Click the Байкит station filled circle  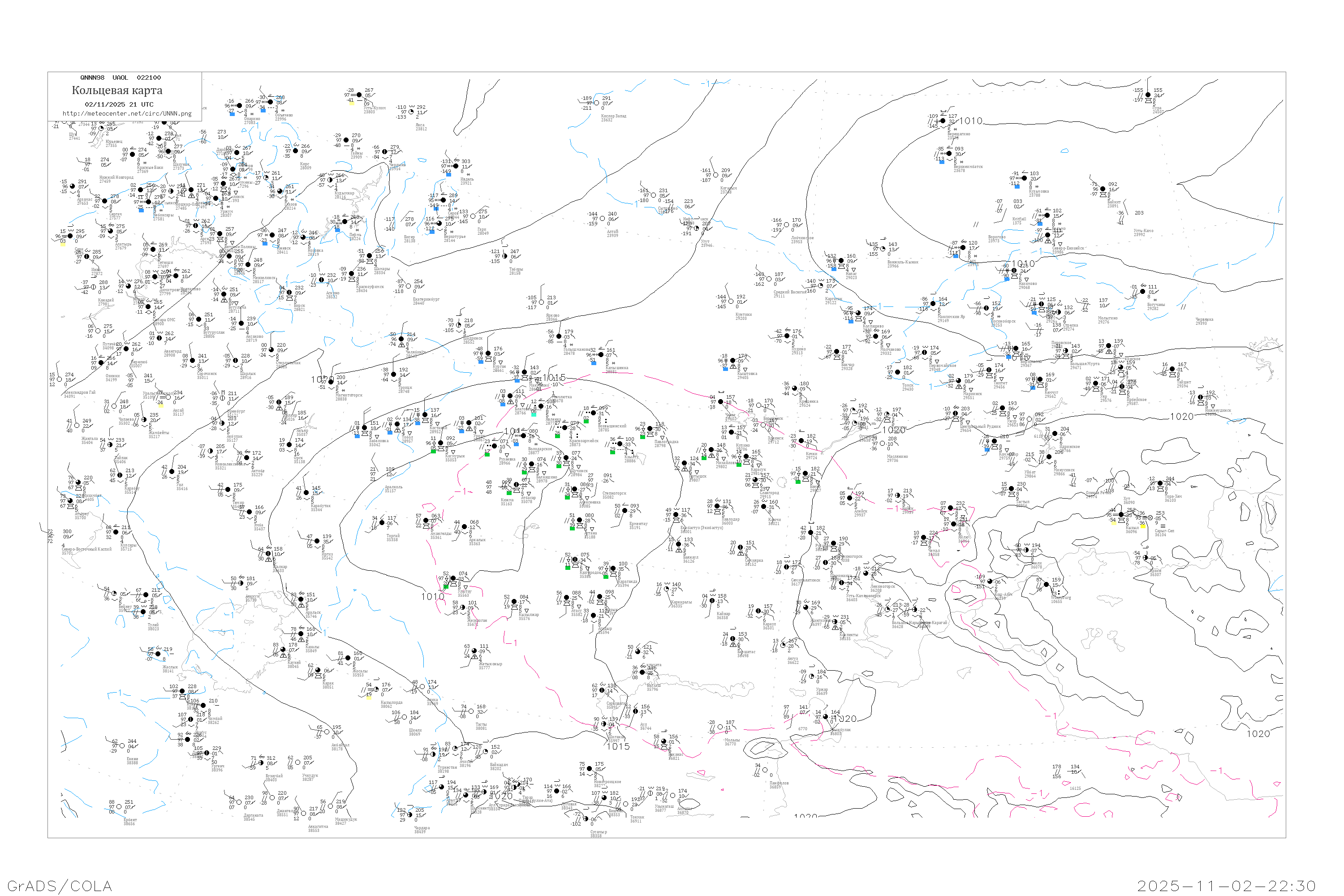point(1104,189)
